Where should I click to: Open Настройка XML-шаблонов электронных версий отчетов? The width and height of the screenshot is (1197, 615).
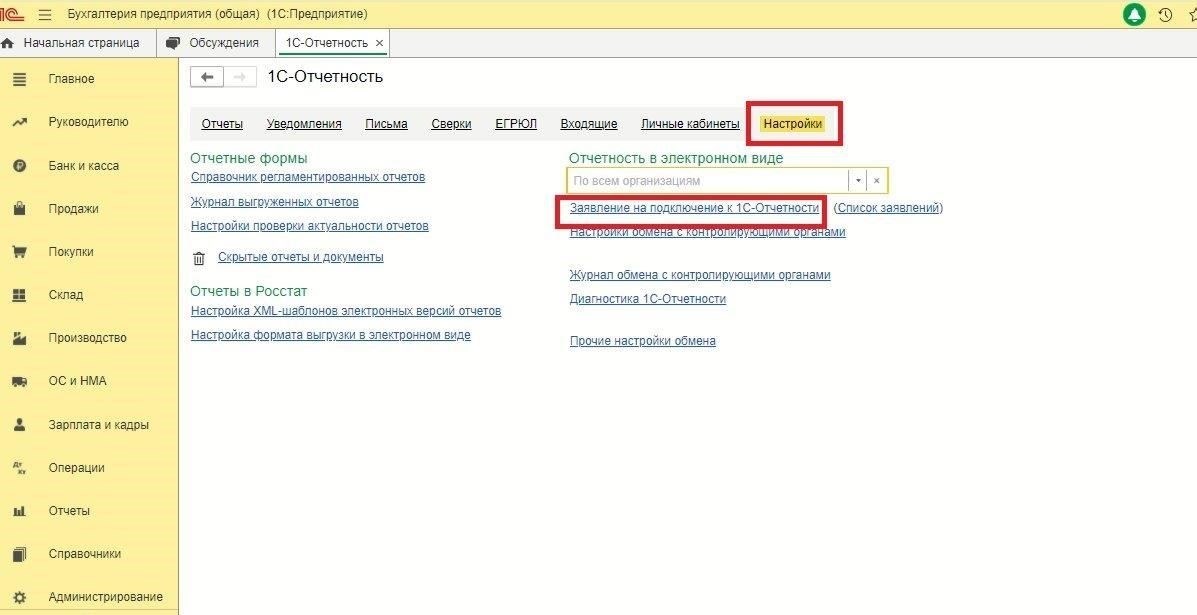[x=346, y=311]
